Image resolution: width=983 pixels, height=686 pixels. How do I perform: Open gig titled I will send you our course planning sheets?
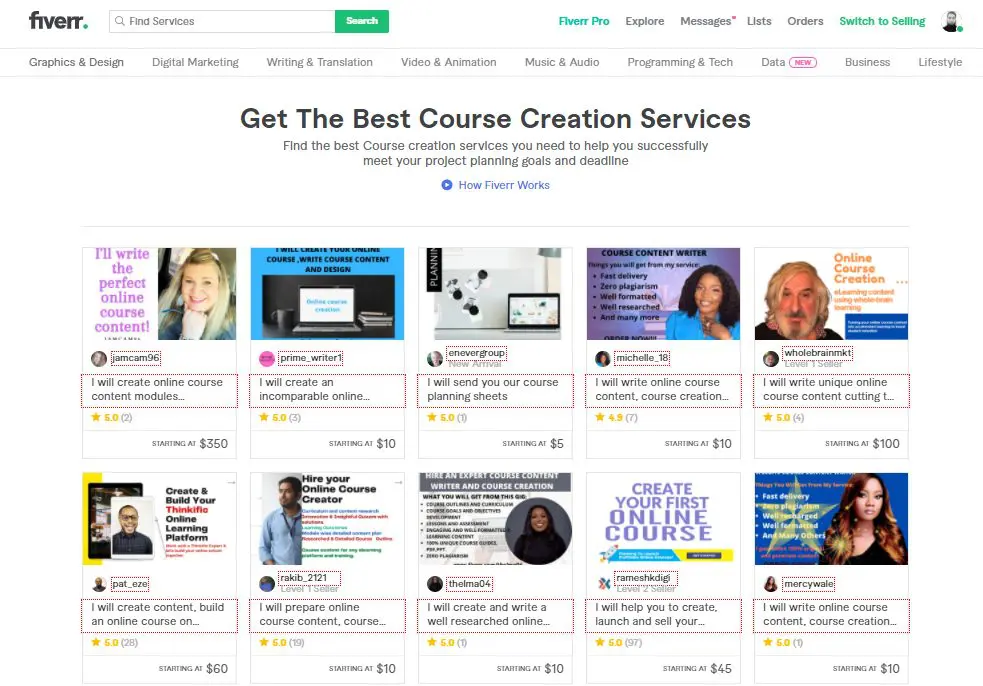tap(495, 390)
